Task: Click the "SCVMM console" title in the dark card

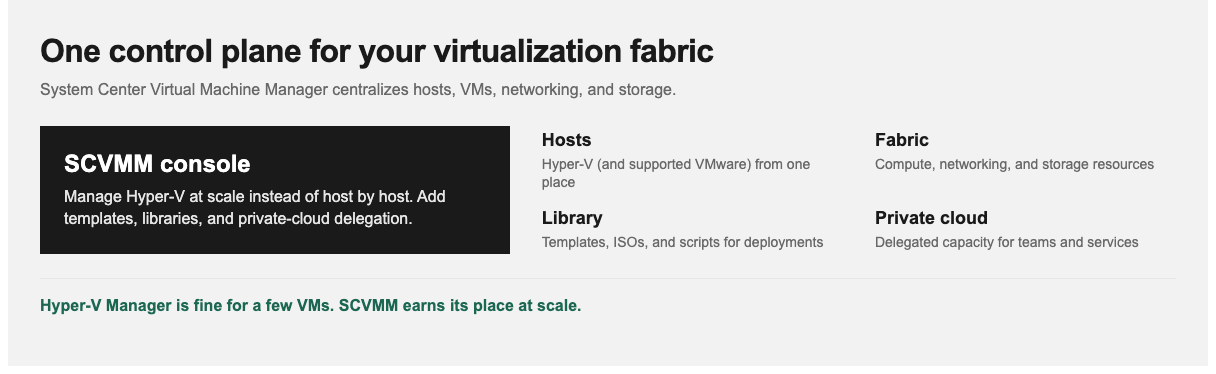Action: click(x=157, y=164)
